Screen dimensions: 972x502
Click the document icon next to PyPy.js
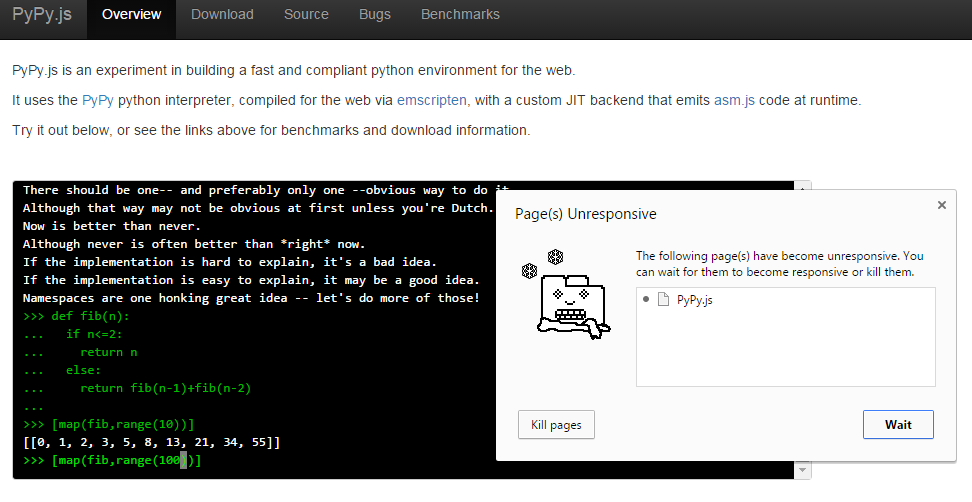point(663,300)
